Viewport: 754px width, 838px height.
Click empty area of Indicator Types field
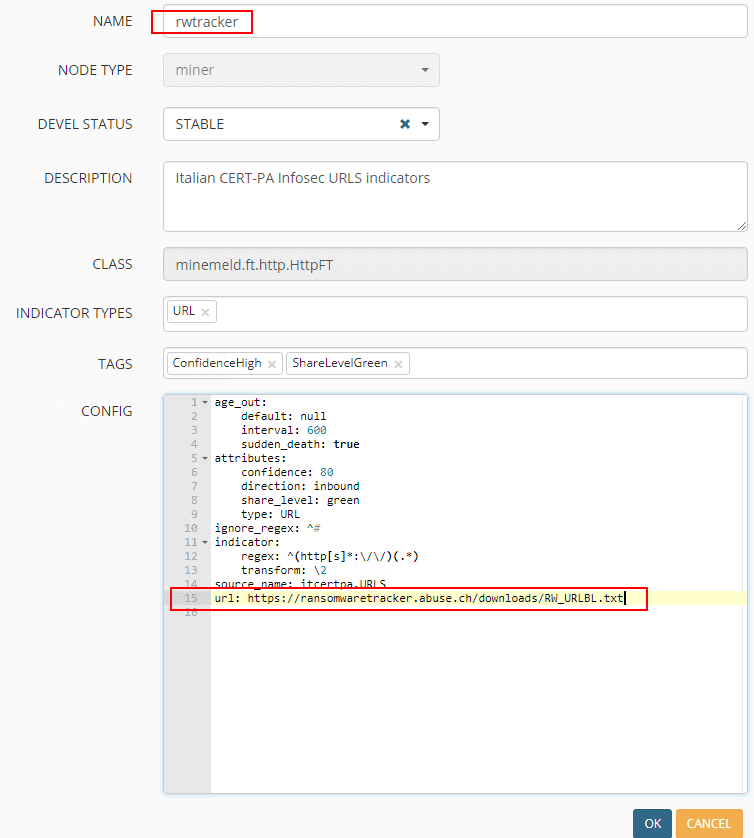tap(480, 313)
